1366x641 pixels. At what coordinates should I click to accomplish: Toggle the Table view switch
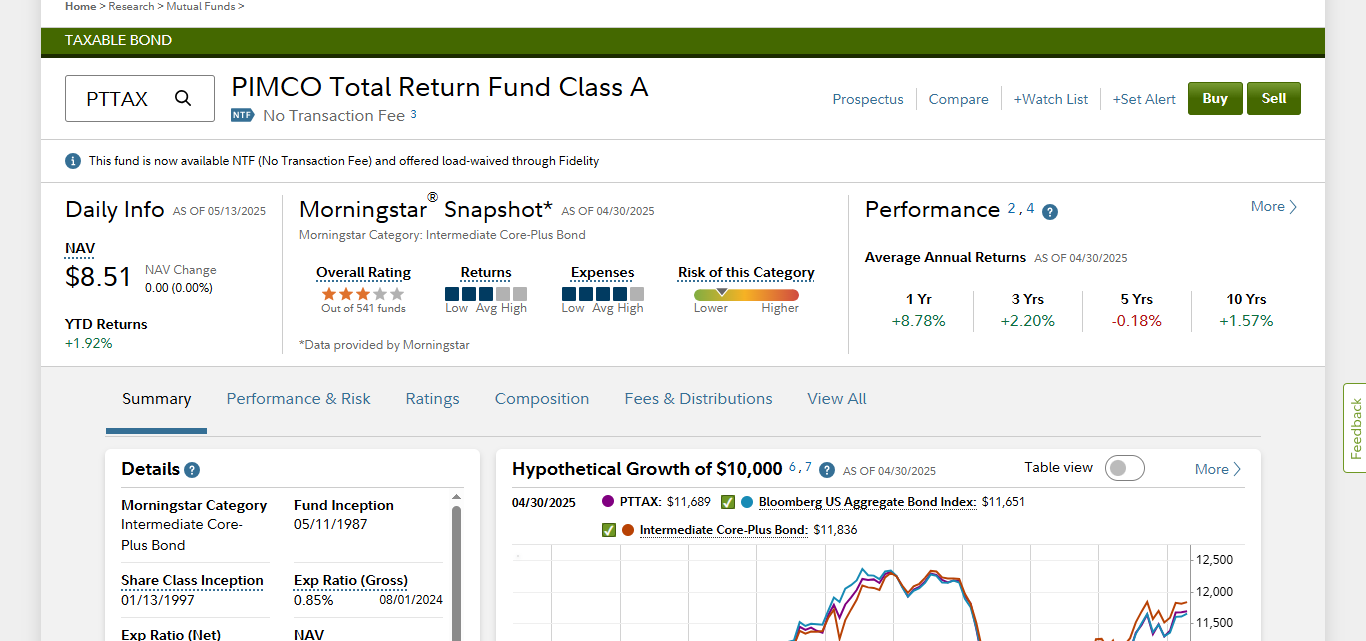1124,468
